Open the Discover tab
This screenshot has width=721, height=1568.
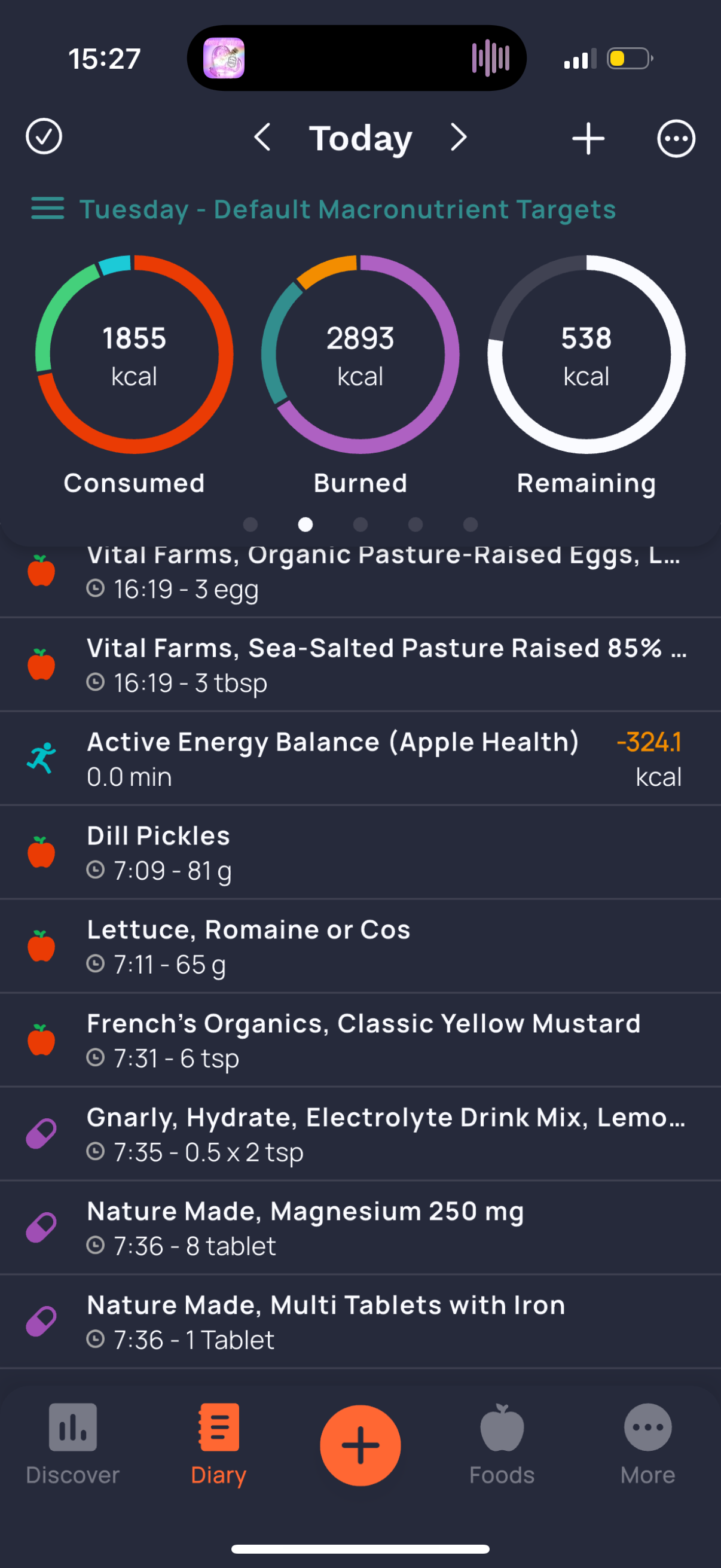click(x=72, y=1444)
